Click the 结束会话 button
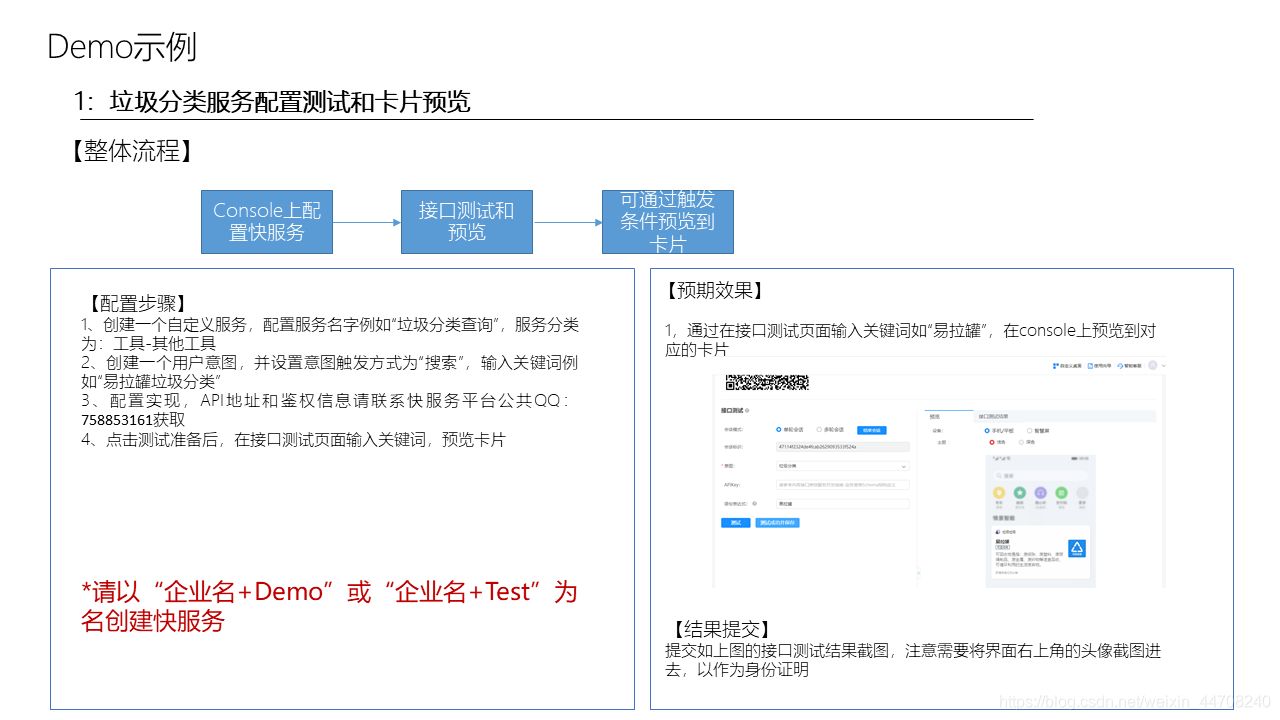Viewport: 1280px width, 720px height. [x=872, y=430]
